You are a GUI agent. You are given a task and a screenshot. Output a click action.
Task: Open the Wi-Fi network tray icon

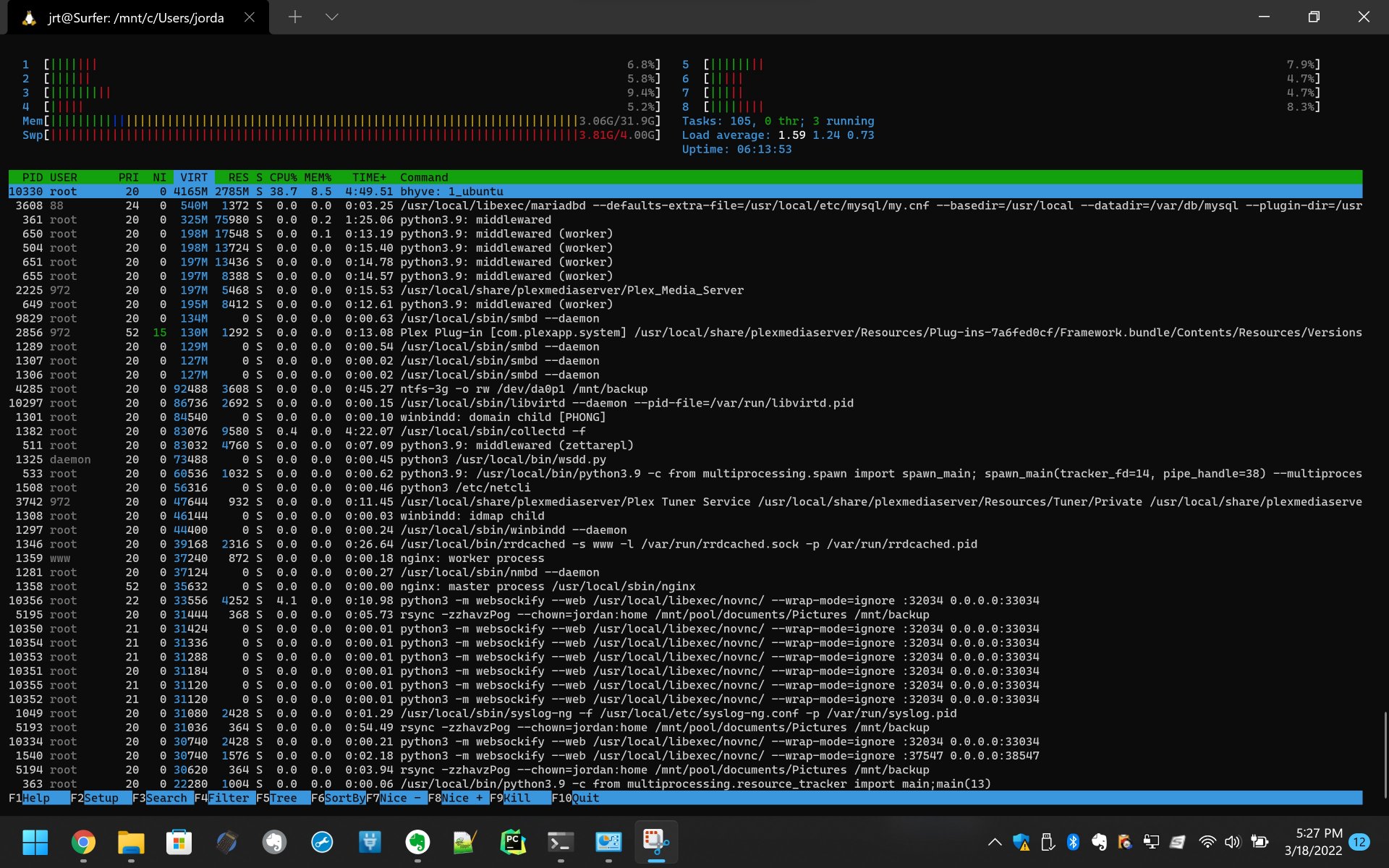(1207, 842)
